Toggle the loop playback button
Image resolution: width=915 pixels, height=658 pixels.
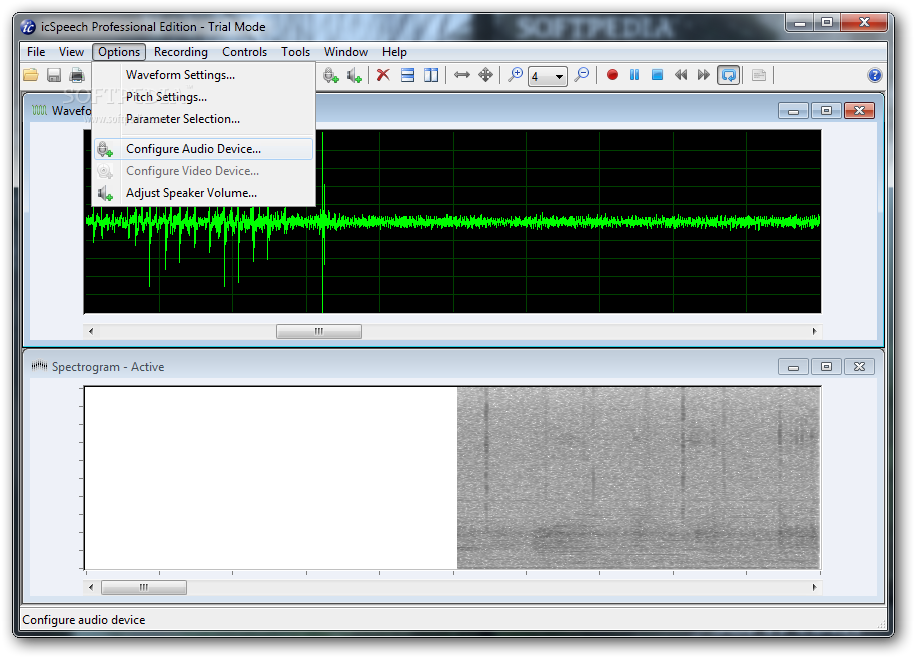point(728,75)
